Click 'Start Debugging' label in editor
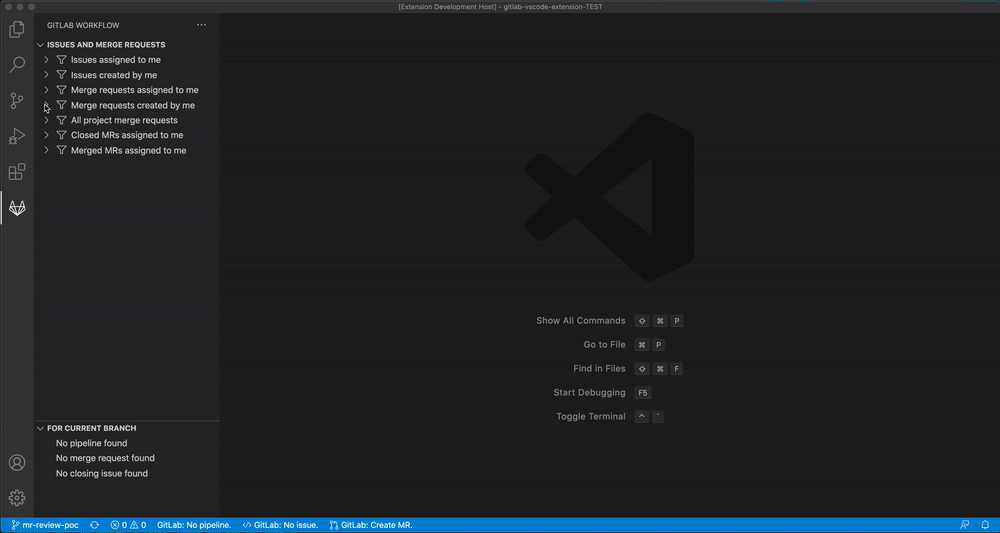The image size is (1000, 533). (590, 393)
